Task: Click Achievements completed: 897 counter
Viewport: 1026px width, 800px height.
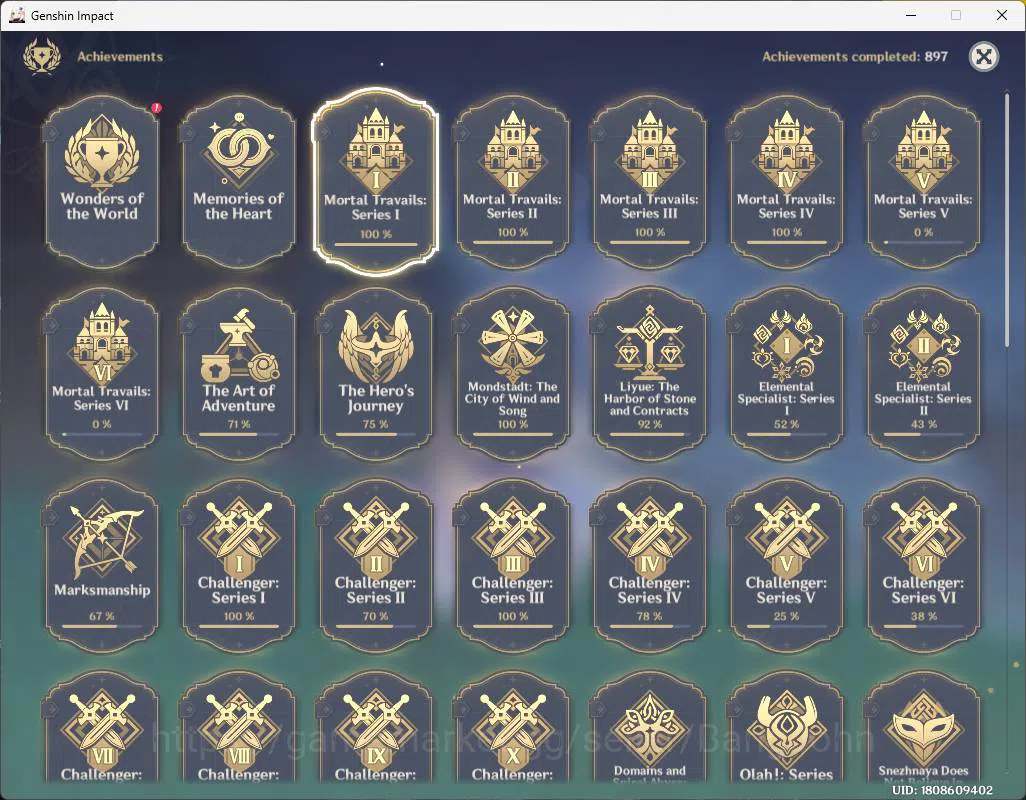Action: [855, 57]
